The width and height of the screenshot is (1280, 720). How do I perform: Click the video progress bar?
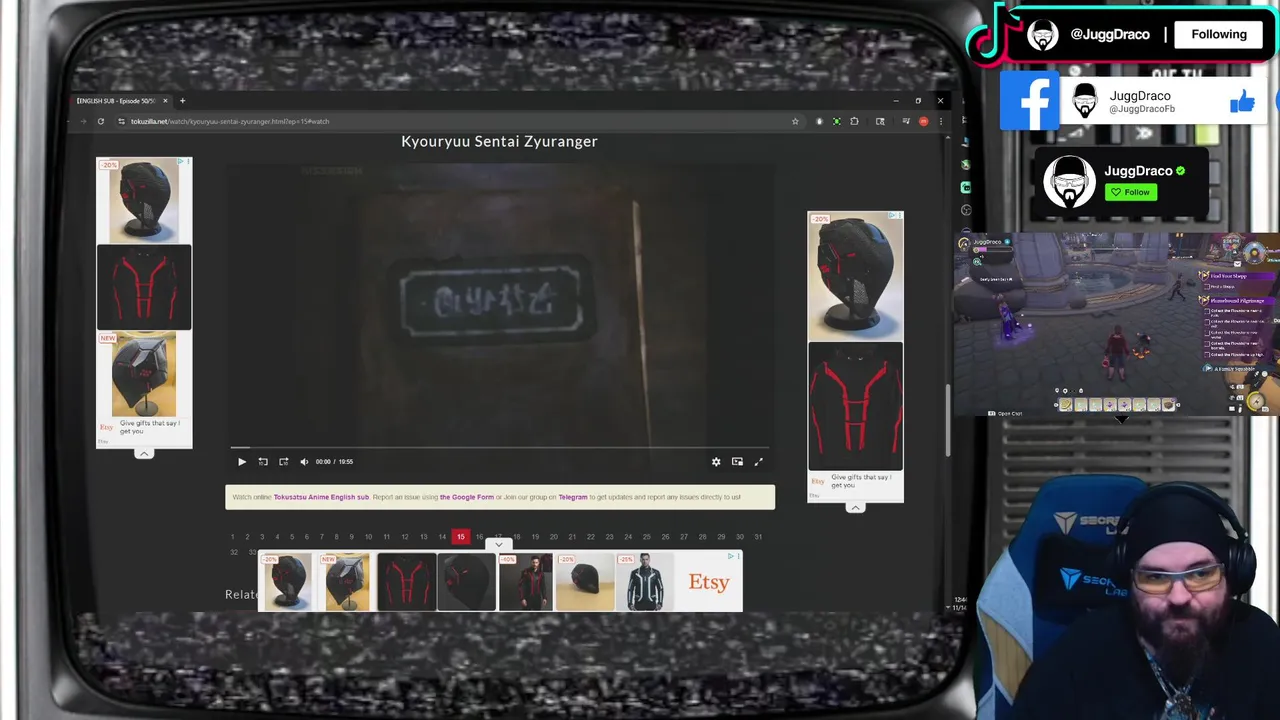(500, 448)
